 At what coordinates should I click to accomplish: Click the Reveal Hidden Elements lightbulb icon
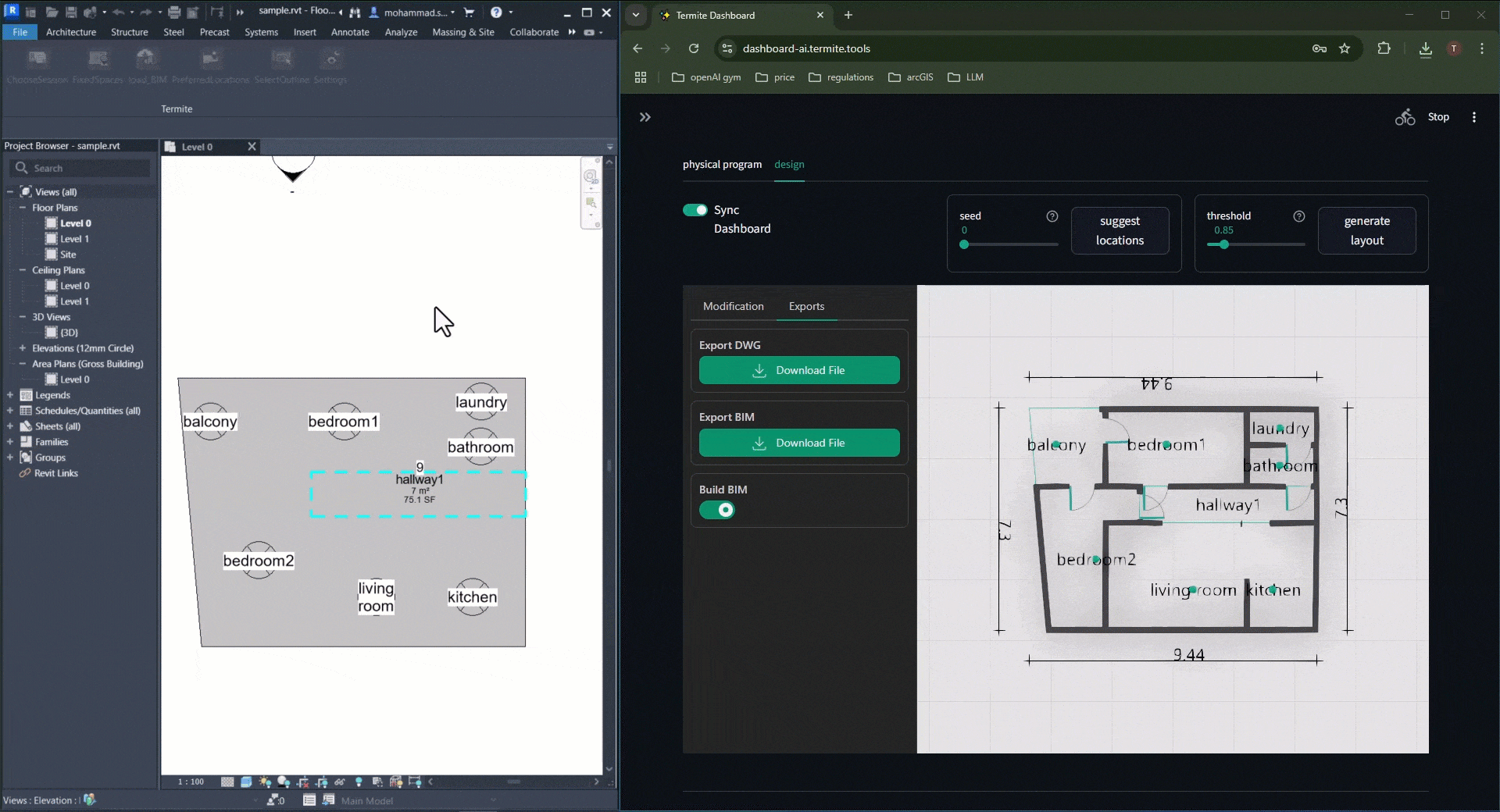click(359, 782)
